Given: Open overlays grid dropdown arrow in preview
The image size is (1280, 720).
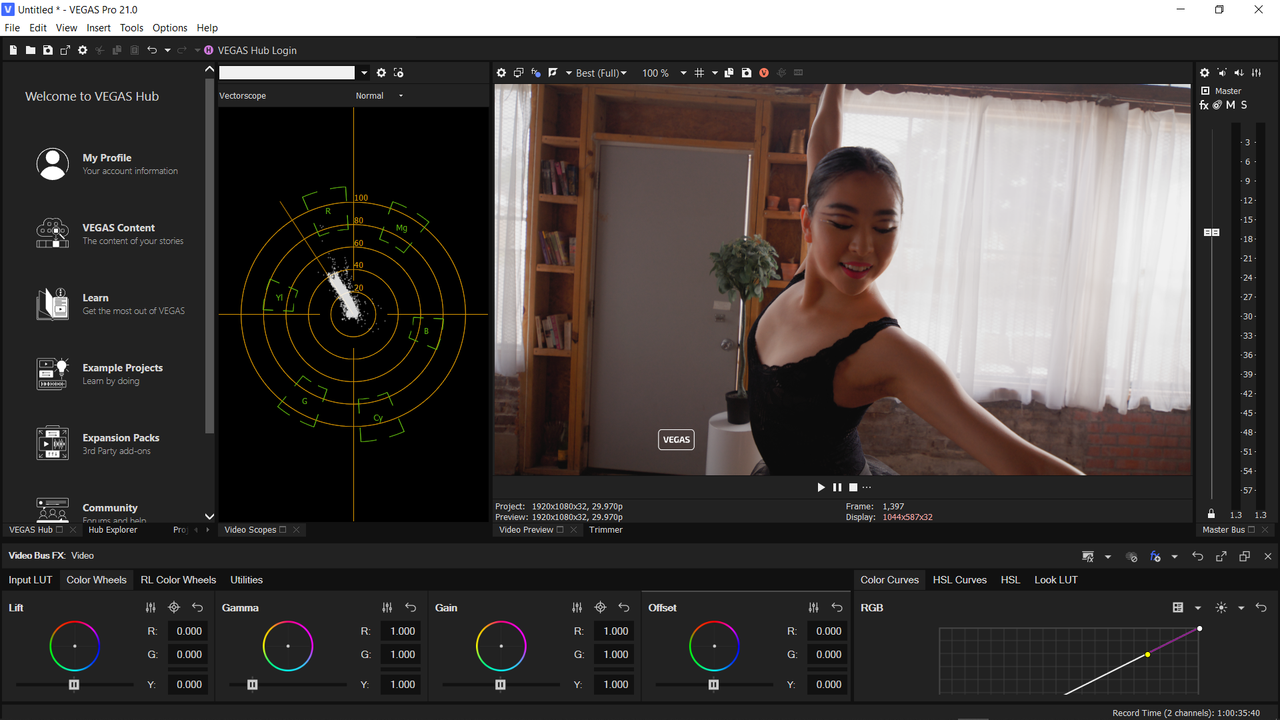Looking at the screenshot, I should tap(713, 73).
